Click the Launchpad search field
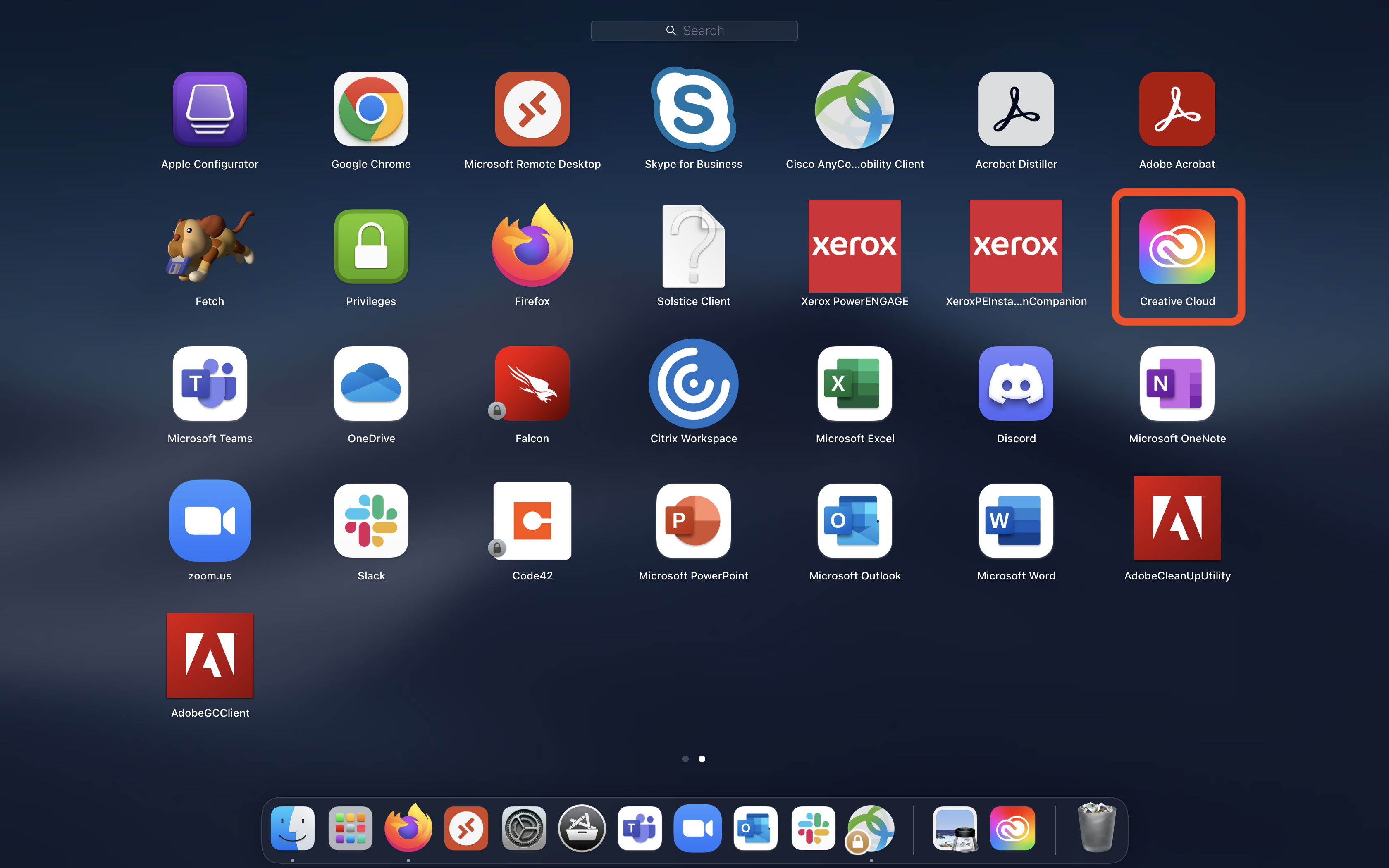Image resolution: width=1389 pixels, height=868 pixels. coord(694,31)
